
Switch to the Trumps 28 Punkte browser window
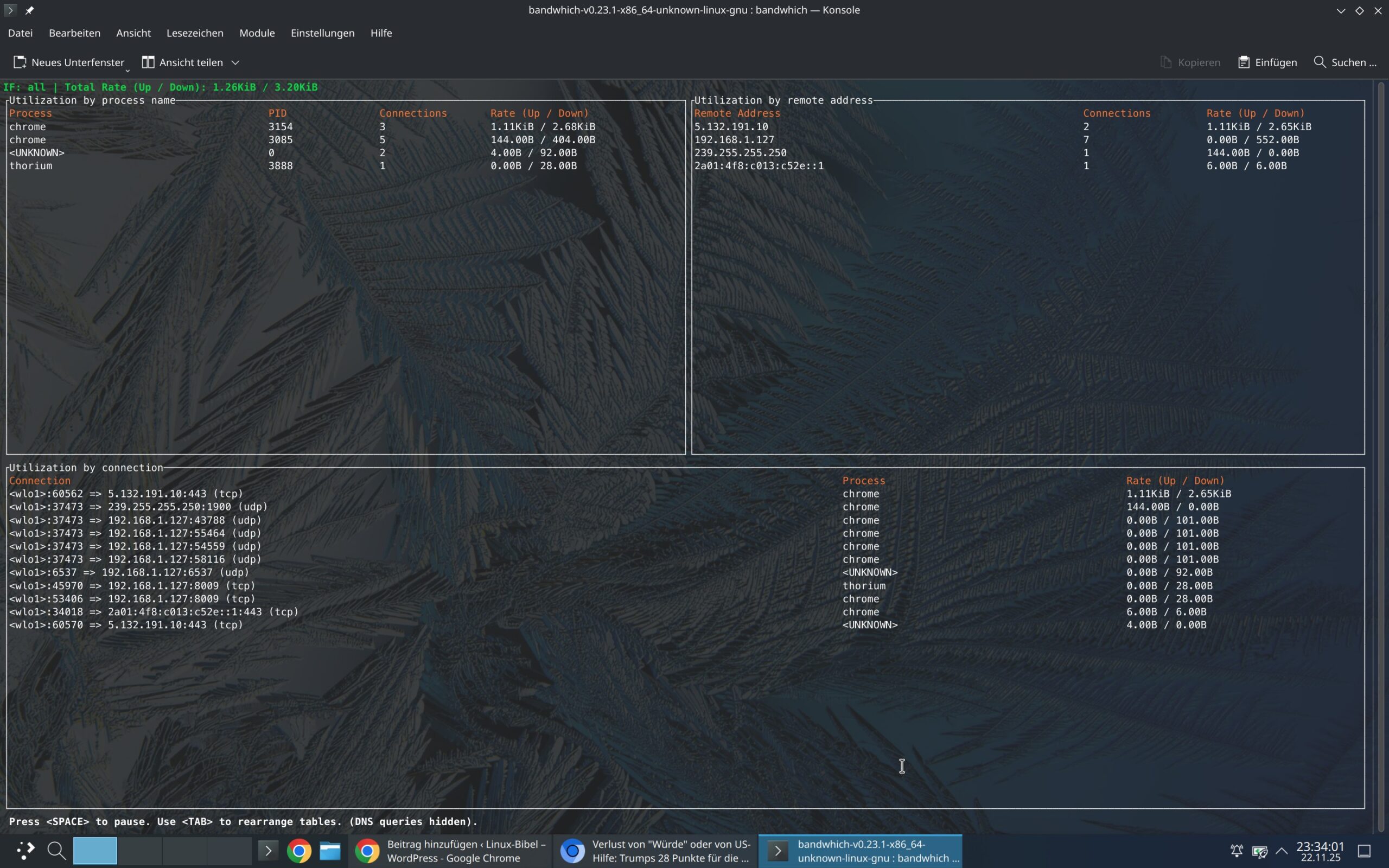655,851
